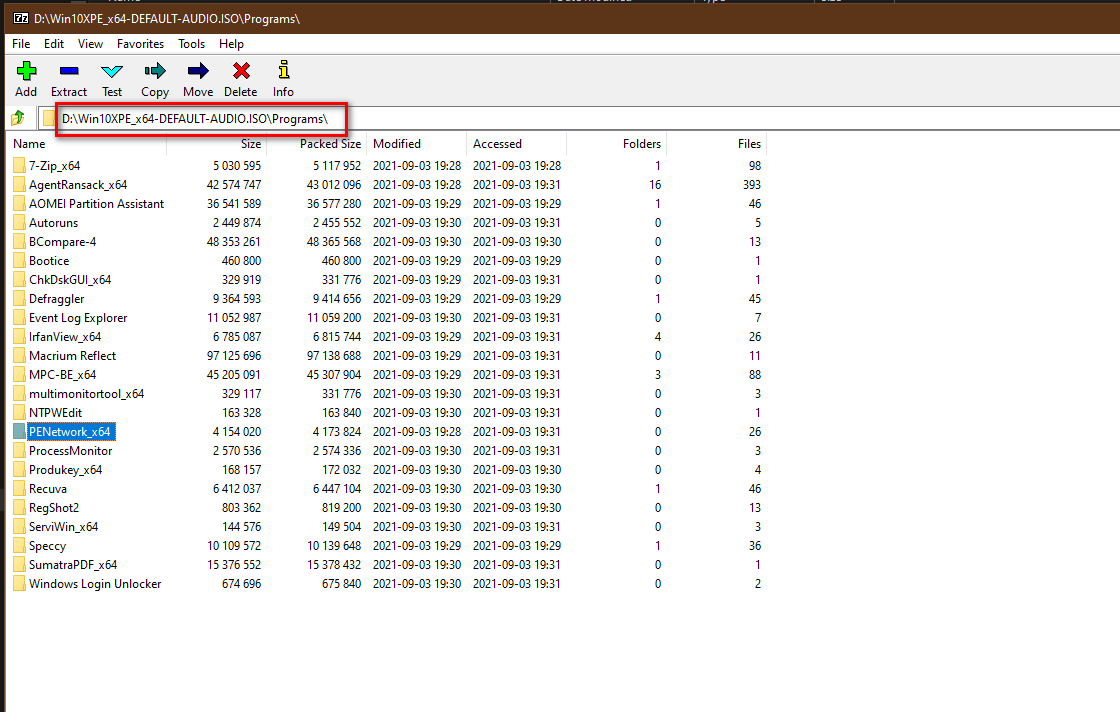Go up one folder level icon
The width and height of the screenshot is (1120, 712).
tap(18, 118)
